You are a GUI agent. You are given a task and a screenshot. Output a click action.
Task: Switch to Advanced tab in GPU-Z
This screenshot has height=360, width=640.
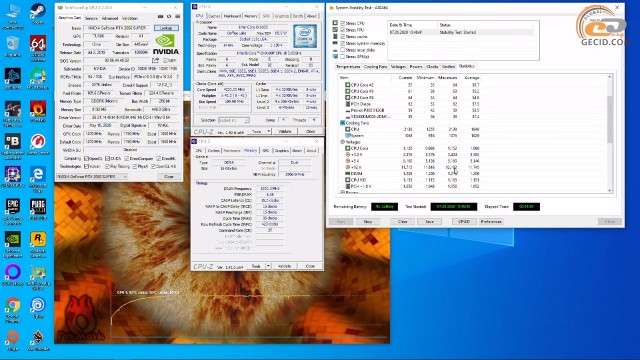coord(110,18)
